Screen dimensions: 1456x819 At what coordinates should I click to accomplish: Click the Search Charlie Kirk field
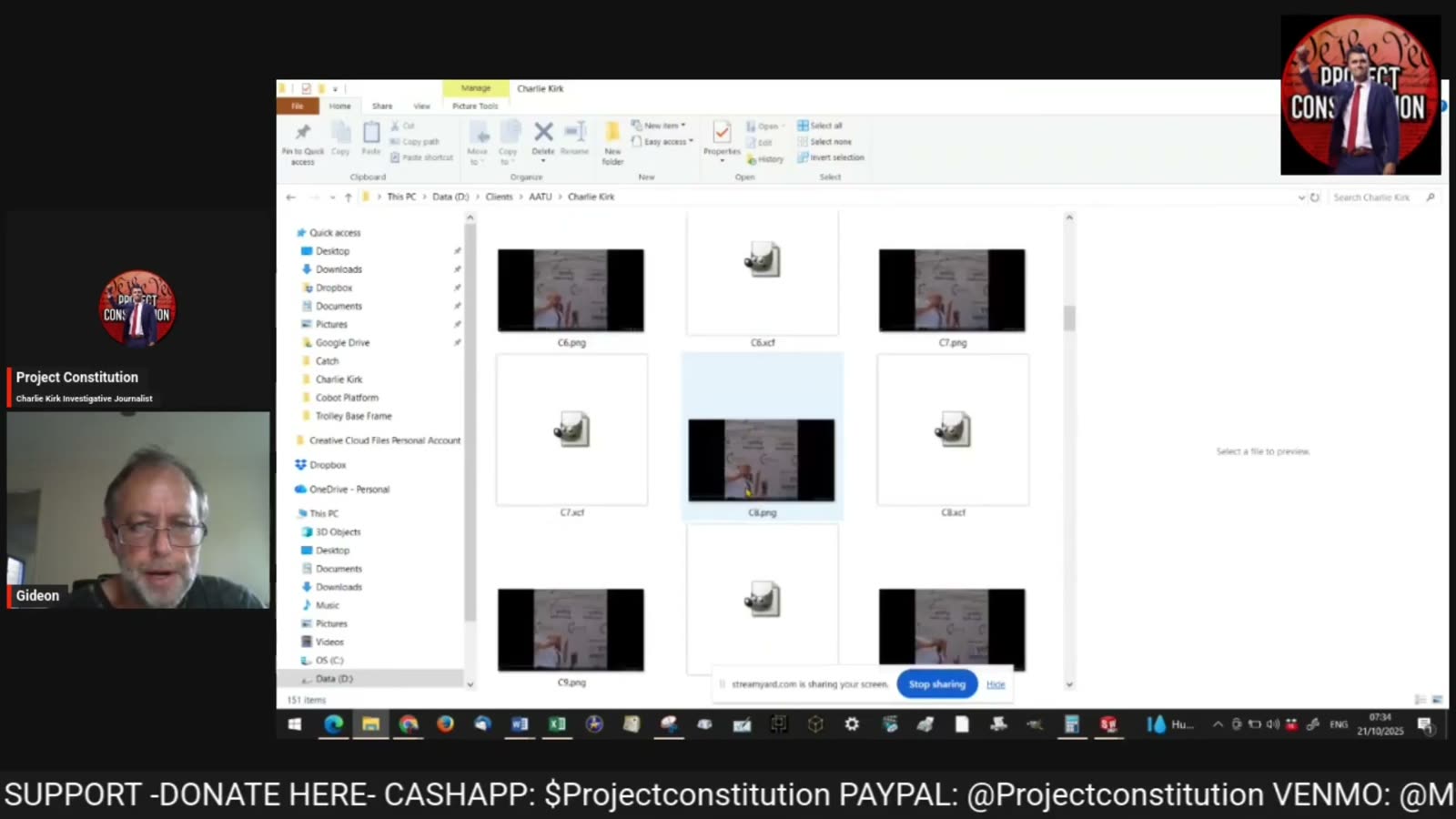(x=1383, y=197)
